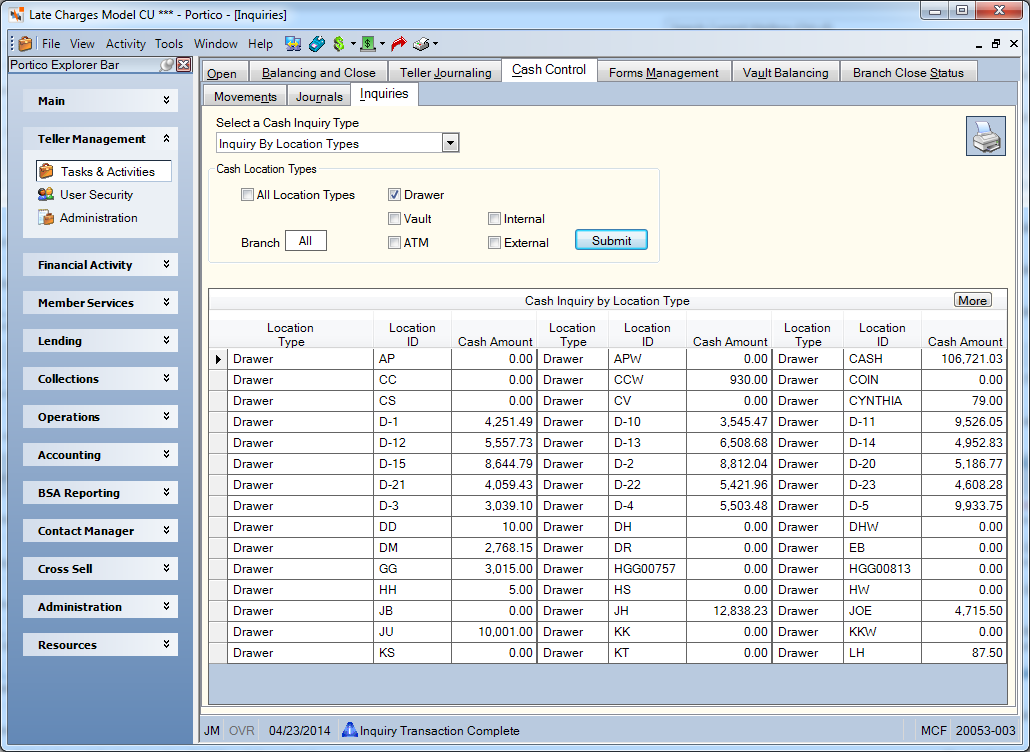The image size is (1030, 752).
Task: Switch to the Vault Balancing tab
Action: (x=786, y=72)
